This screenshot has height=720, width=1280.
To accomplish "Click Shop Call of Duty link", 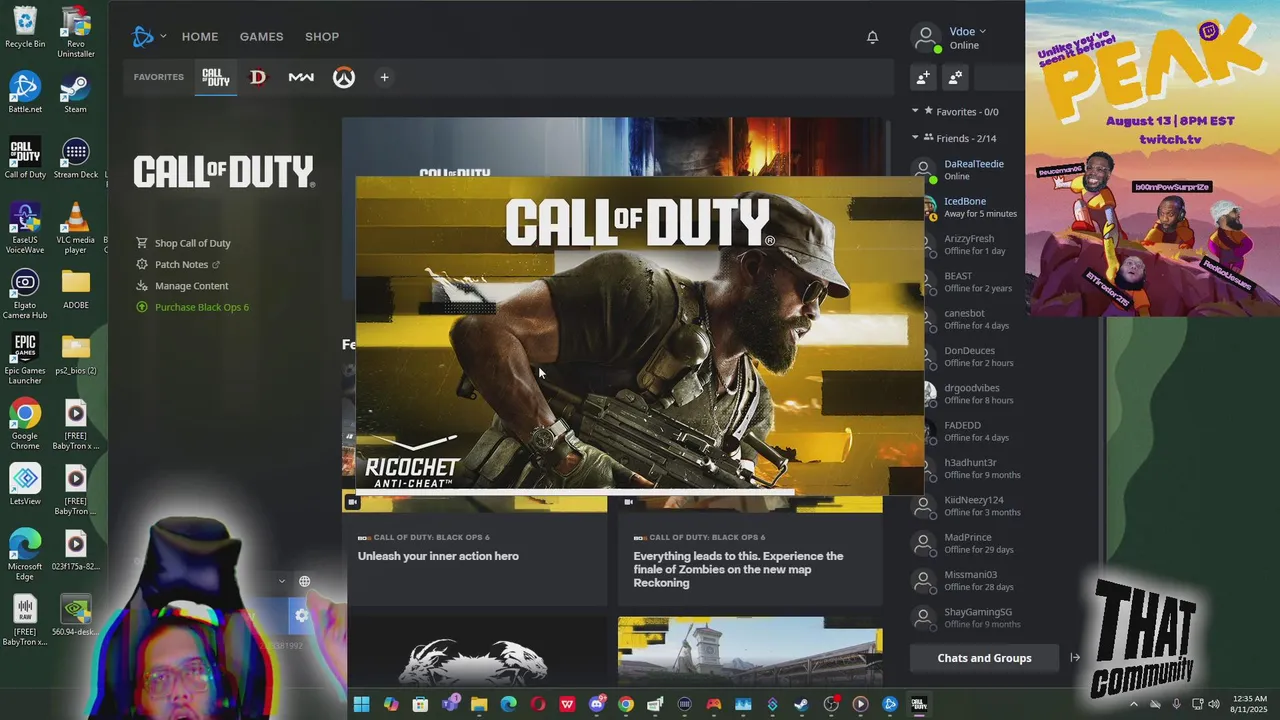I will click(x=183, y=243).
